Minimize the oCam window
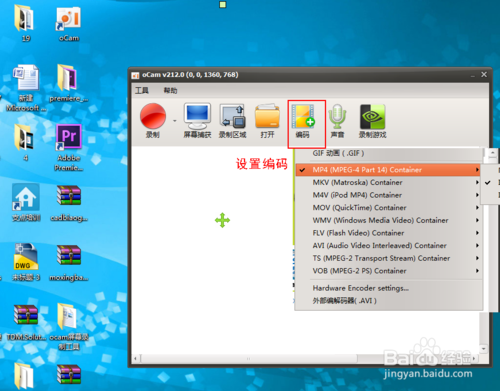The width and height of the screenshot is (500, 391). pyautogui.click(x=473, y=76)
